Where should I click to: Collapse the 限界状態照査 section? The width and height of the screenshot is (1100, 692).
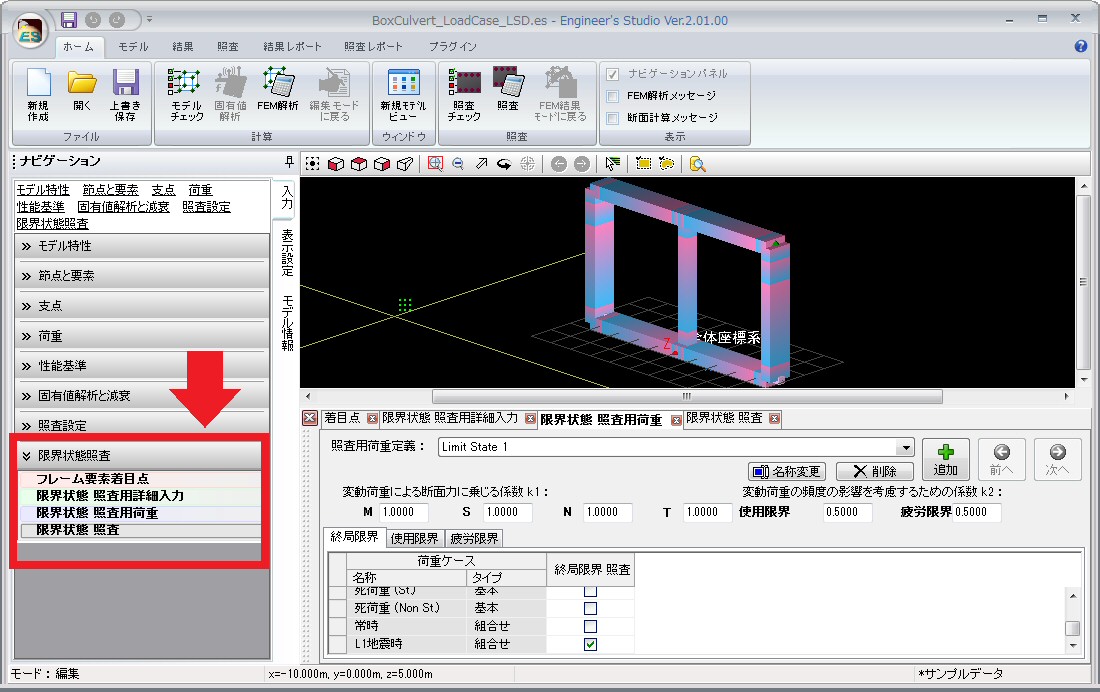pos(139,456)
